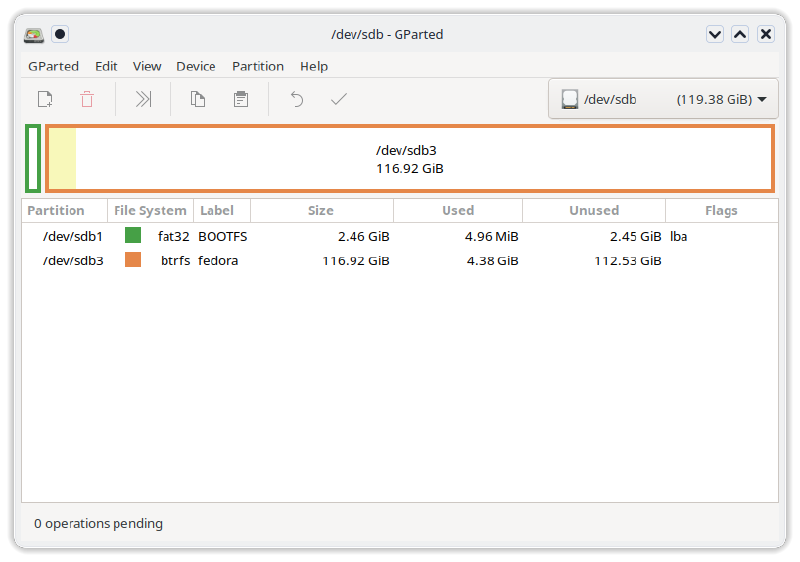Open the Device menu

(195, 66)
